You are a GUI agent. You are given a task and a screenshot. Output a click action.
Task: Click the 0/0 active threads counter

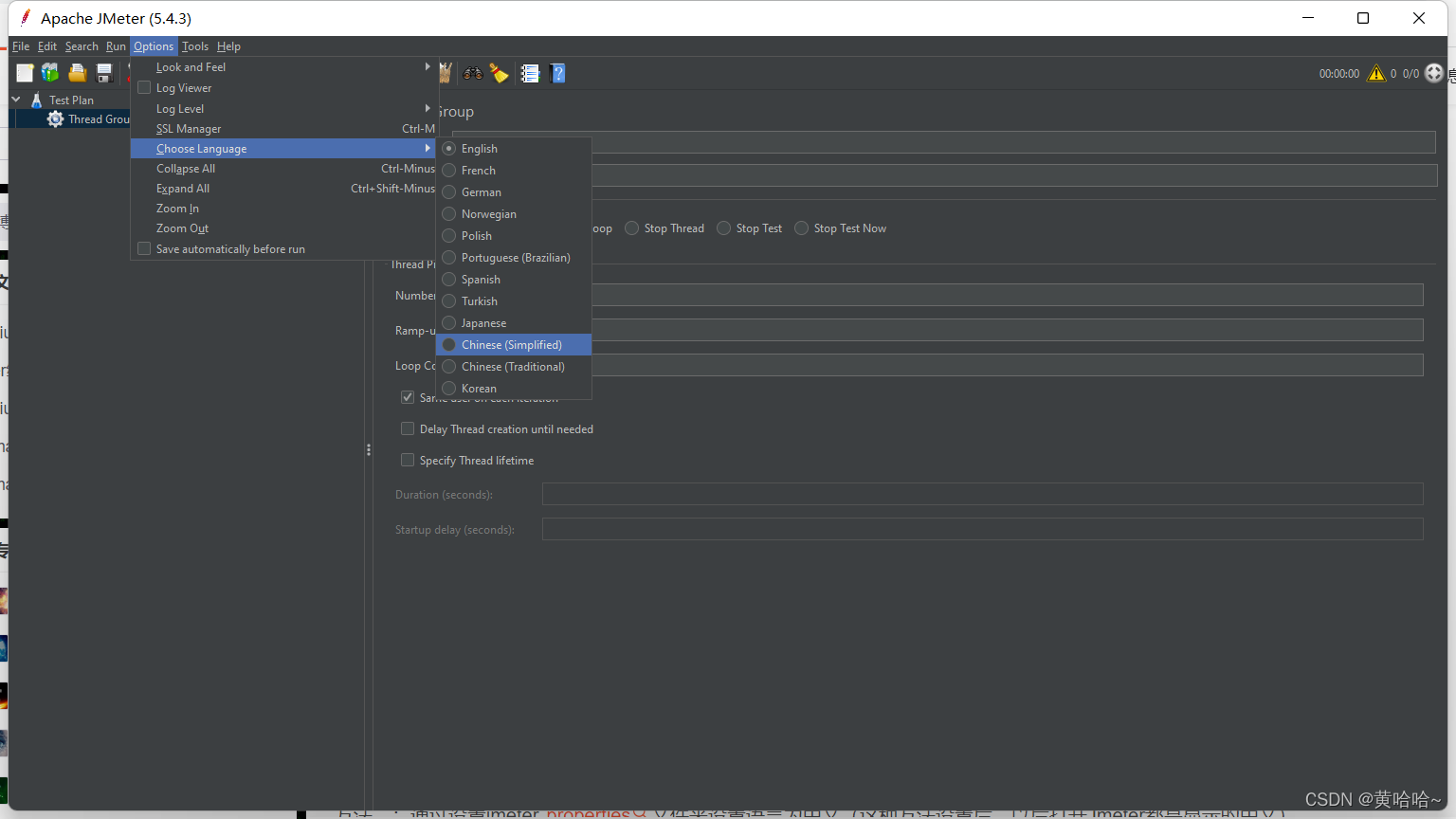click(x=1410, y=73)
